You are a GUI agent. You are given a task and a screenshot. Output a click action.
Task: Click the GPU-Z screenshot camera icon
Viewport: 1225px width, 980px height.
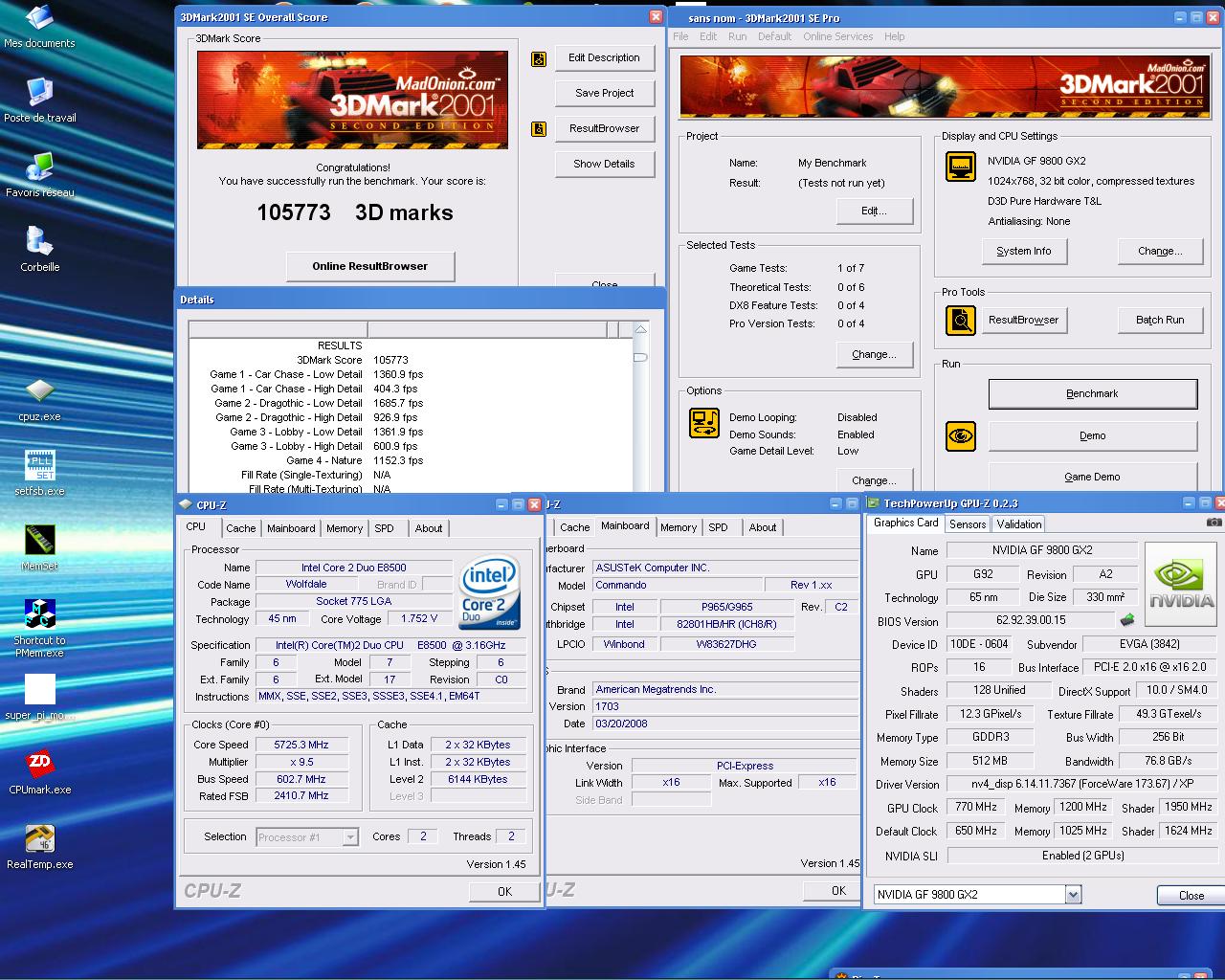tap(1214, 523)
